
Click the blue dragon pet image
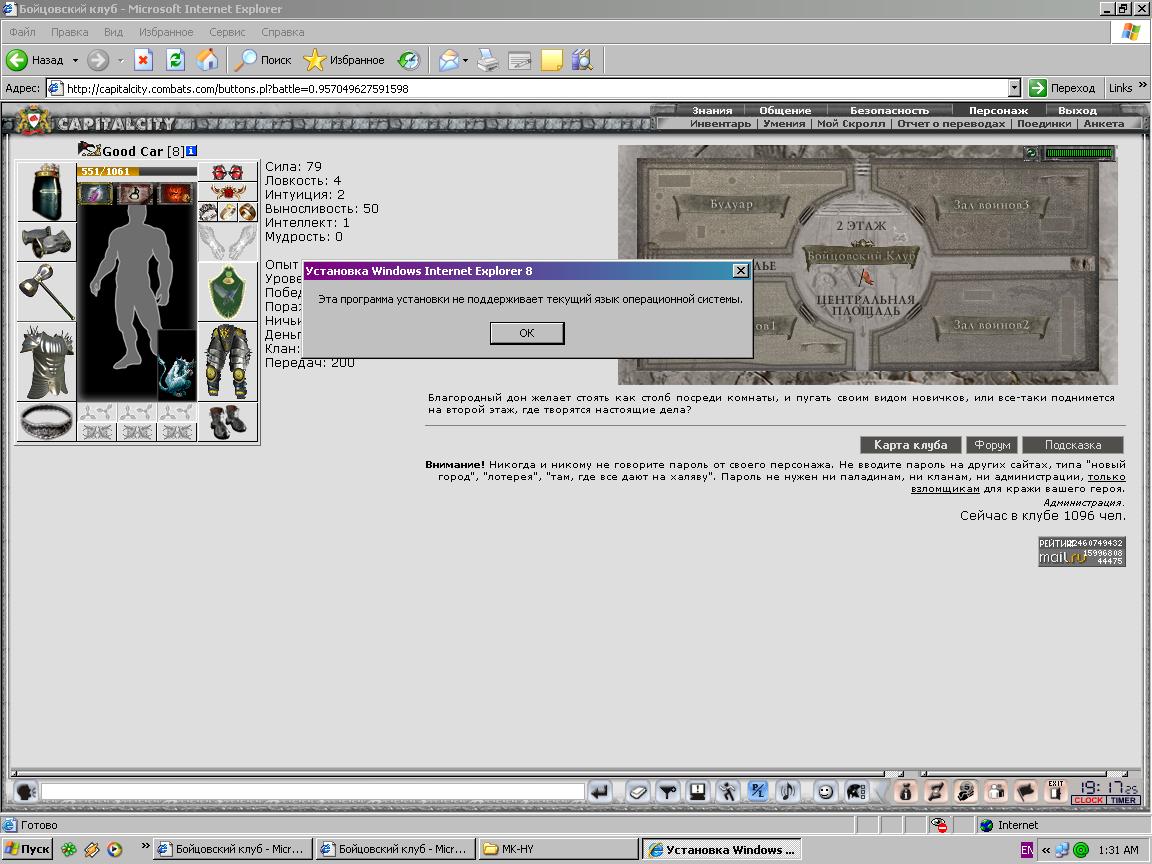(176, 364)
